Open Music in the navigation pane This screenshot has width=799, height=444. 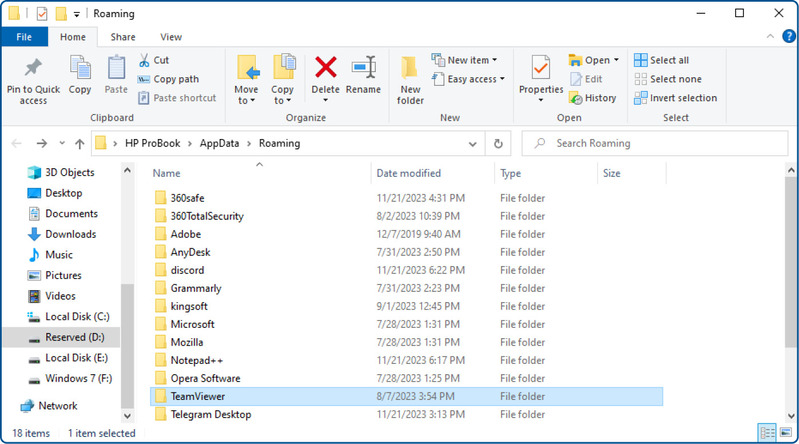pyautogui.click(x=50, y=254)
